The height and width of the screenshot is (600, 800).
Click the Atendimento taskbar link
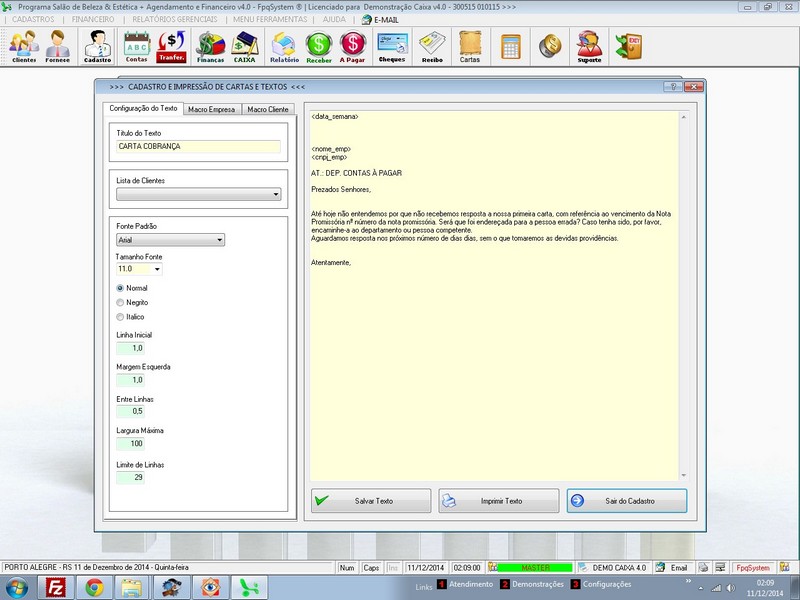[471, 584]
